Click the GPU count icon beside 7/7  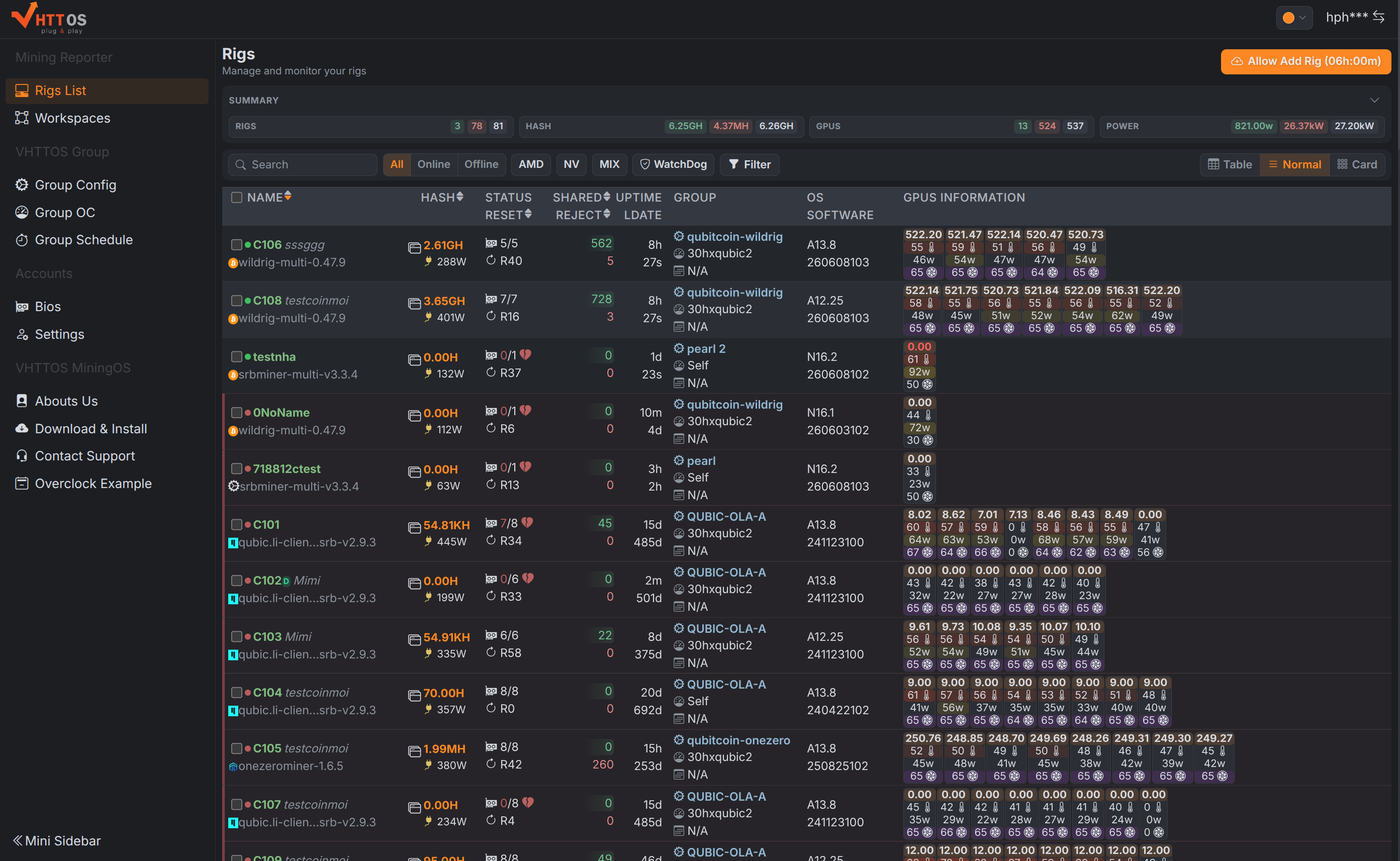491,299
